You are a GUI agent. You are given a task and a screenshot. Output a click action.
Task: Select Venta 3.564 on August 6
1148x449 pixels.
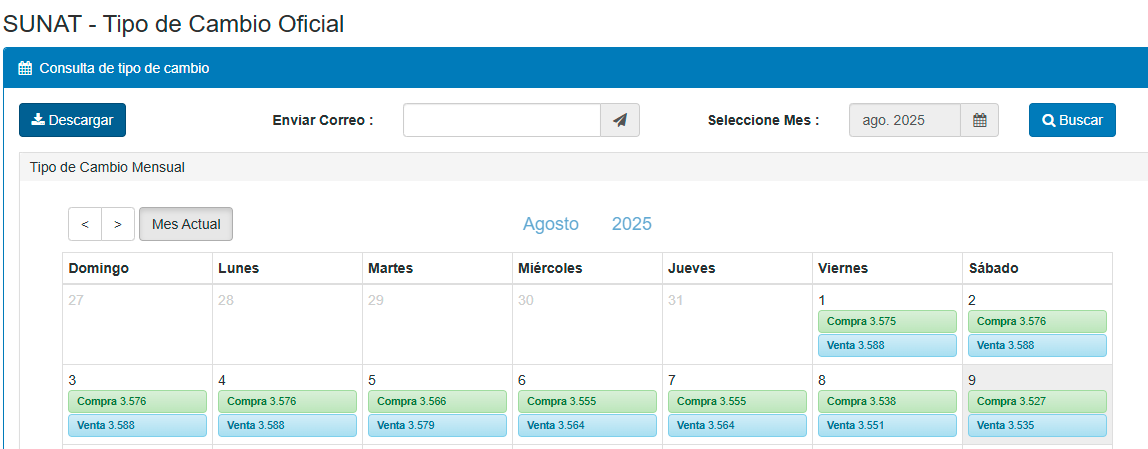(588, 425)
